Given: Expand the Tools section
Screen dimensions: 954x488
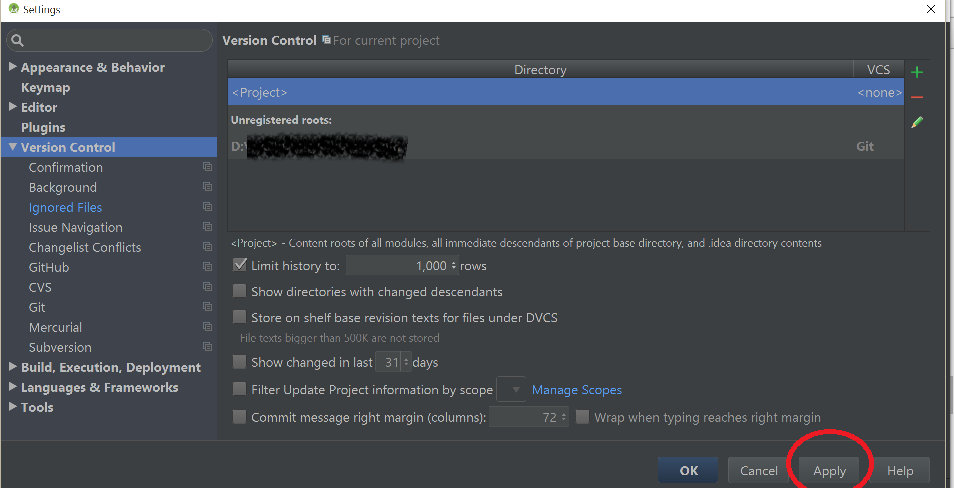Looking at the screenshot, I should coord(13,407).
